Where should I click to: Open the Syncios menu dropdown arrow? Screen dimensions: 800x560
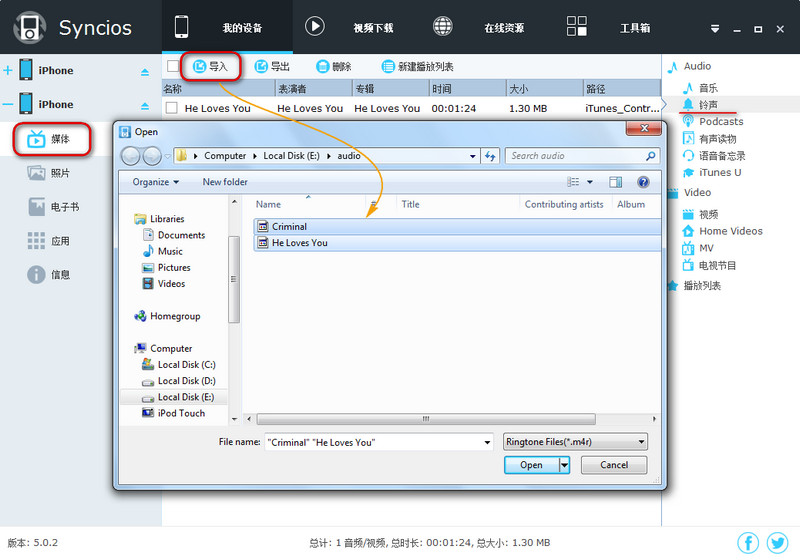click(x=715, y=30)
